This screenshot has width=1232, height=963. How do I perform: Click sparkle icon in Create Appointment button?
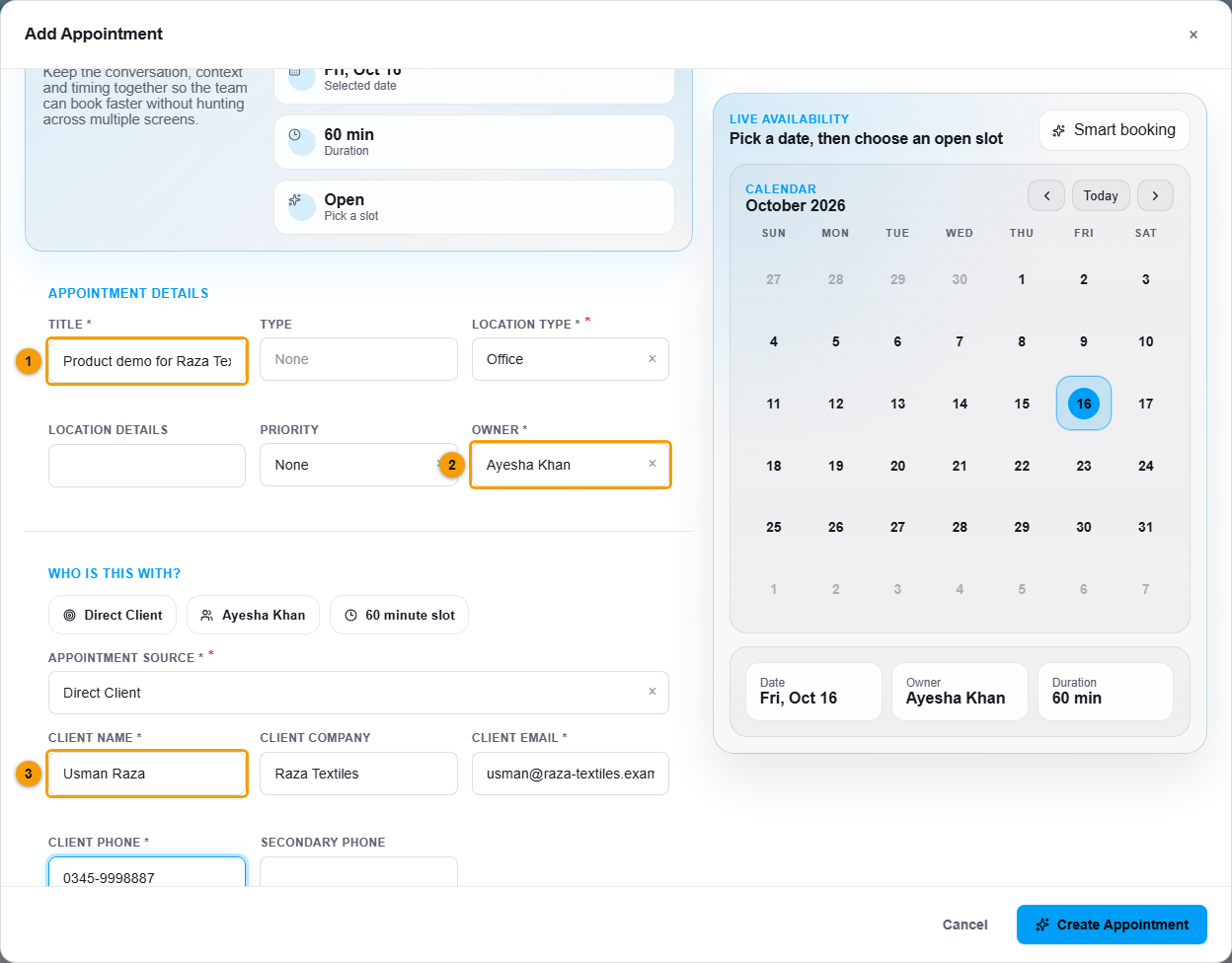pos(1041,925)
